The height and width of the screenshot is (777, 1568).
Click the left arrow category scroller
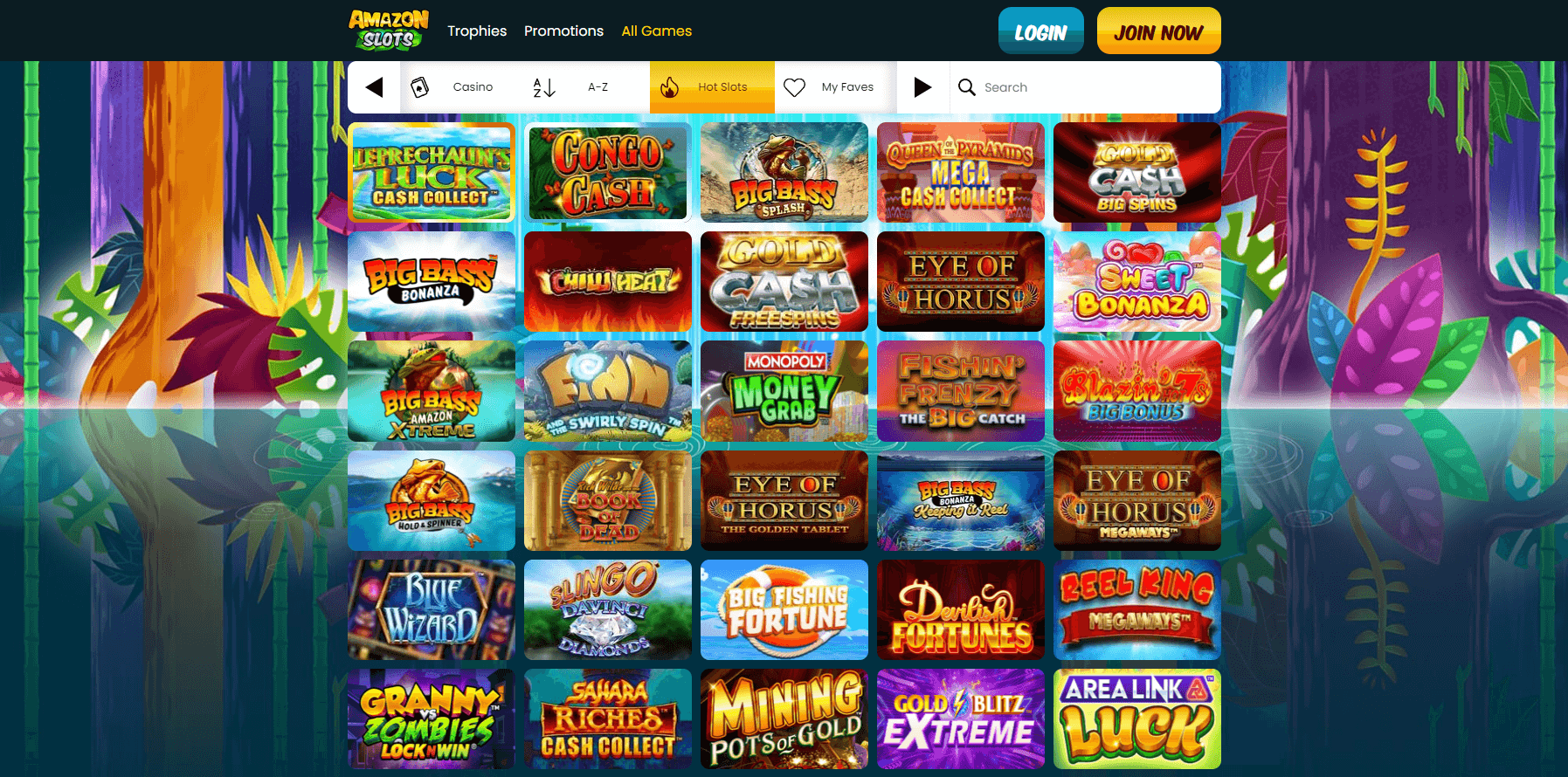(374, 87)
